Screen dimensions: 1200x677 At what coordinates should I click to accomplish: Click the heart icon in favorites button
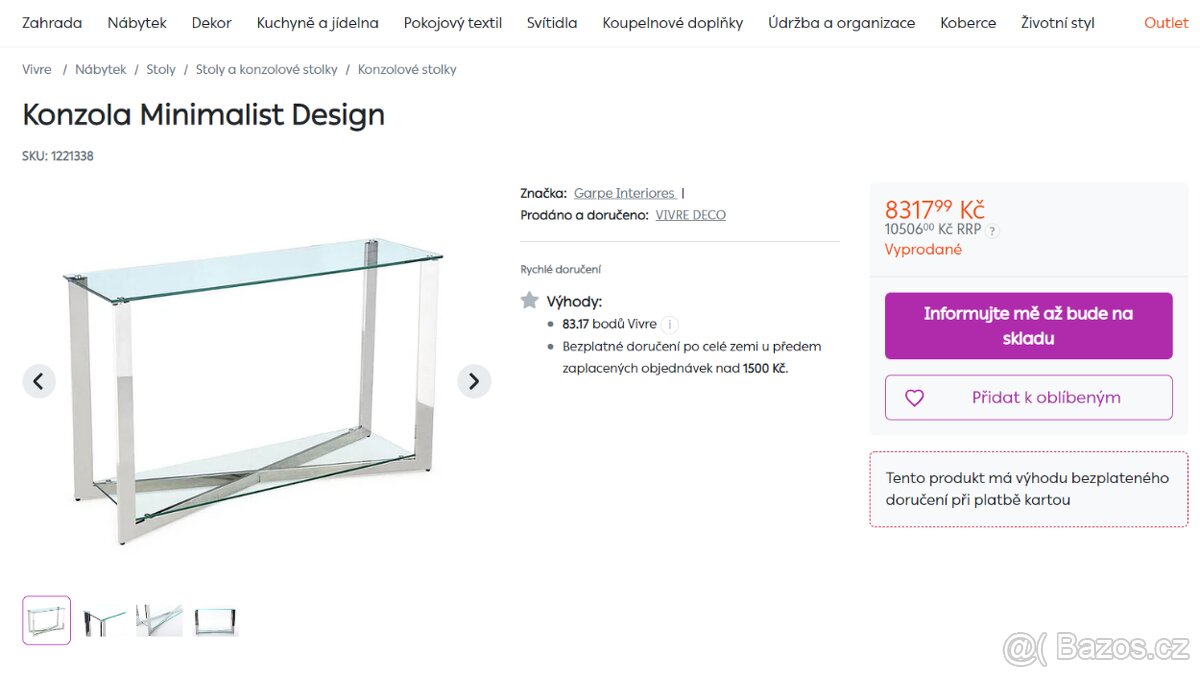point(914,398)
